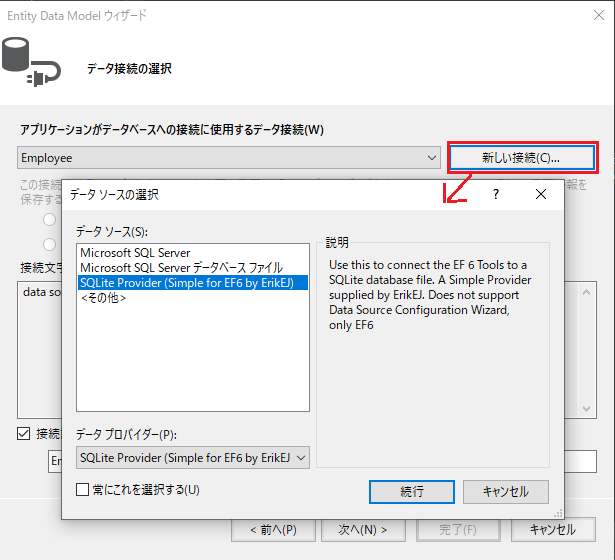The image size is (615, 560).
Task: Open the Employee connection dropdown
Action: [x=229, y=158]
